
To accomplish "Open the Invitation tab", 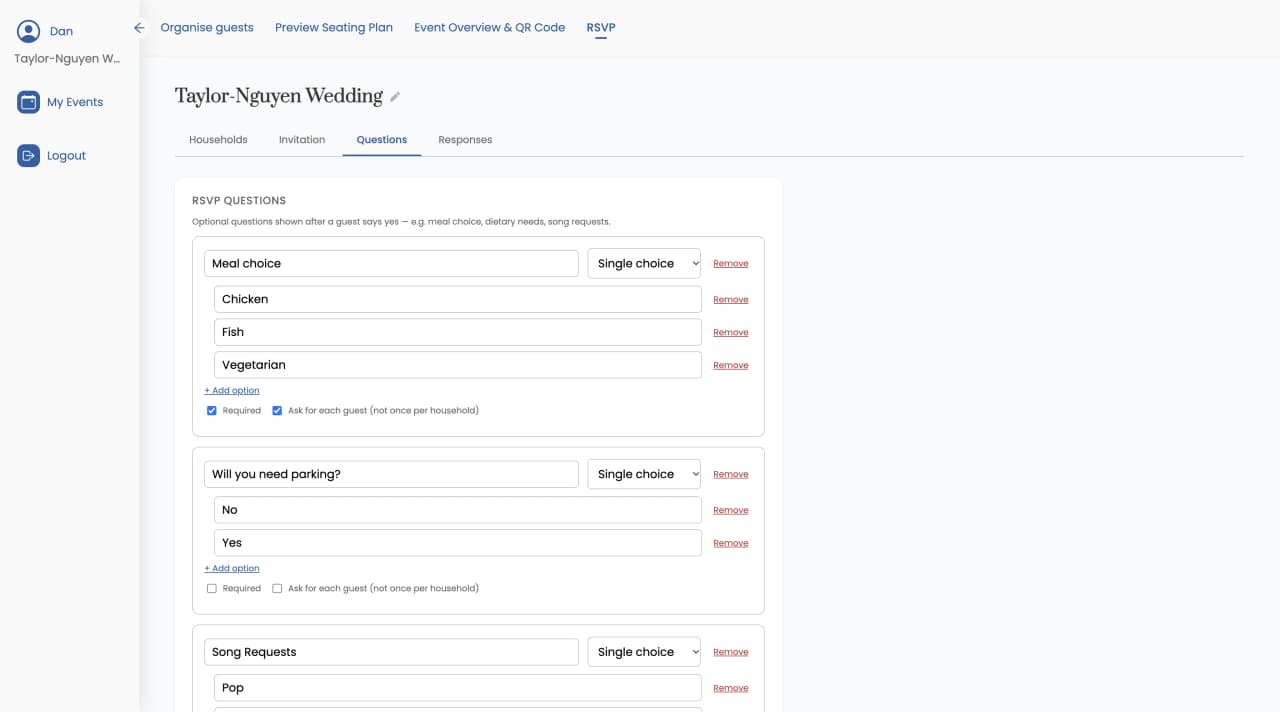I will click(302, 140).
